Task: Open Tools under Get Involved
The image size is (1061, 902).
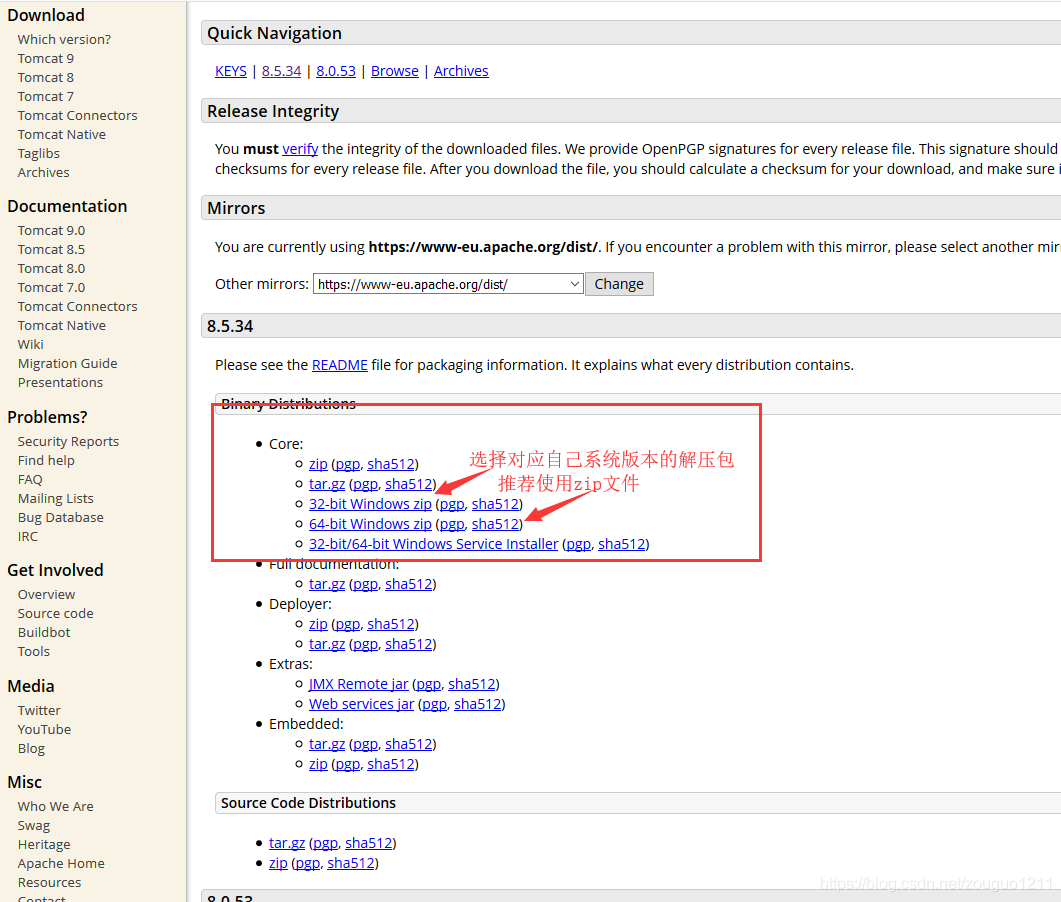Action: tap(34, 651)
